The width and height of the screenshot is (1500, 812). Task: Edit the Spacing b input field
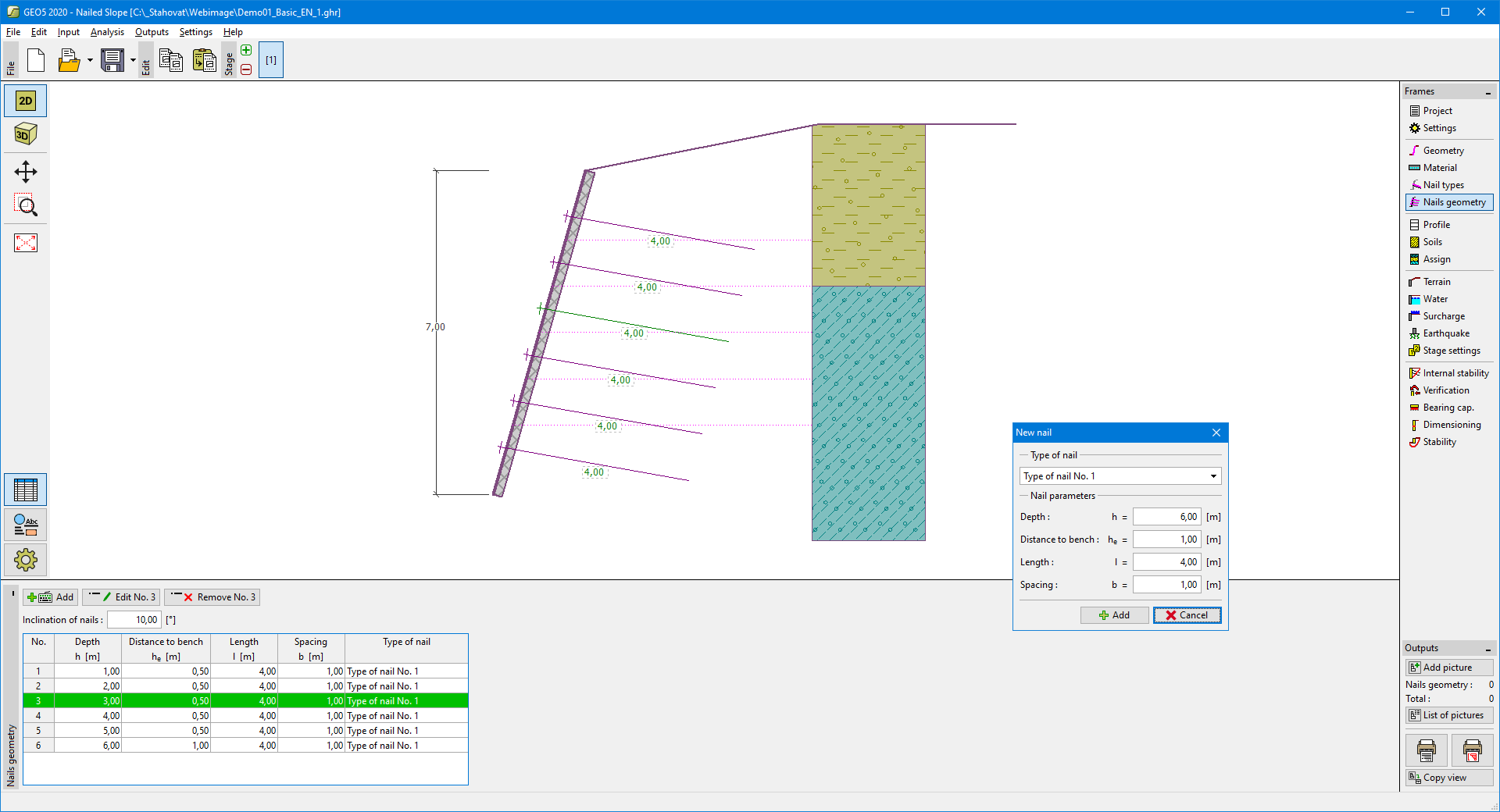coord(1166,585)
